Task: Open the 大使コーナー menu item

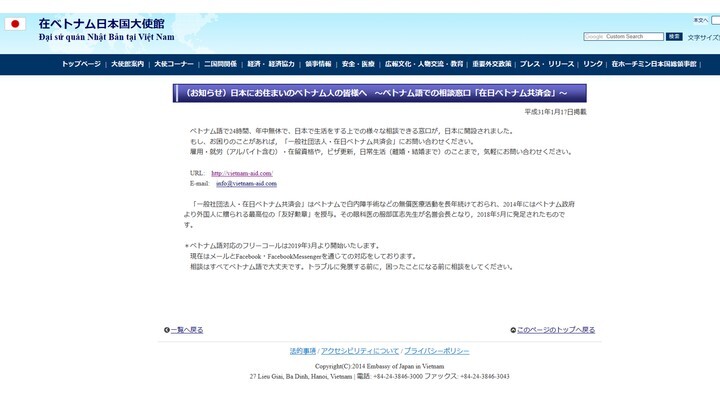Action: (x=174, y=64)
